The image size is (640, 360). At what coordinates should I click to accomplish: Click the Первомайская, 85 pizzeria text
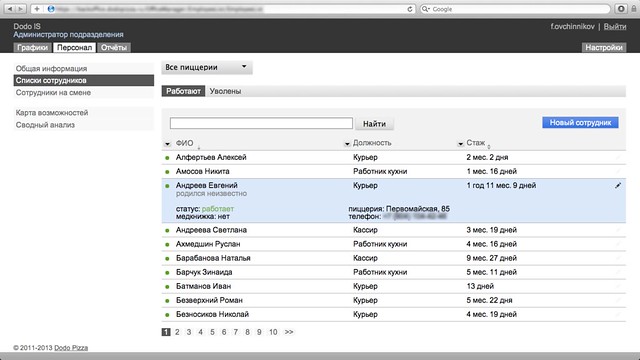click(418, 209)
